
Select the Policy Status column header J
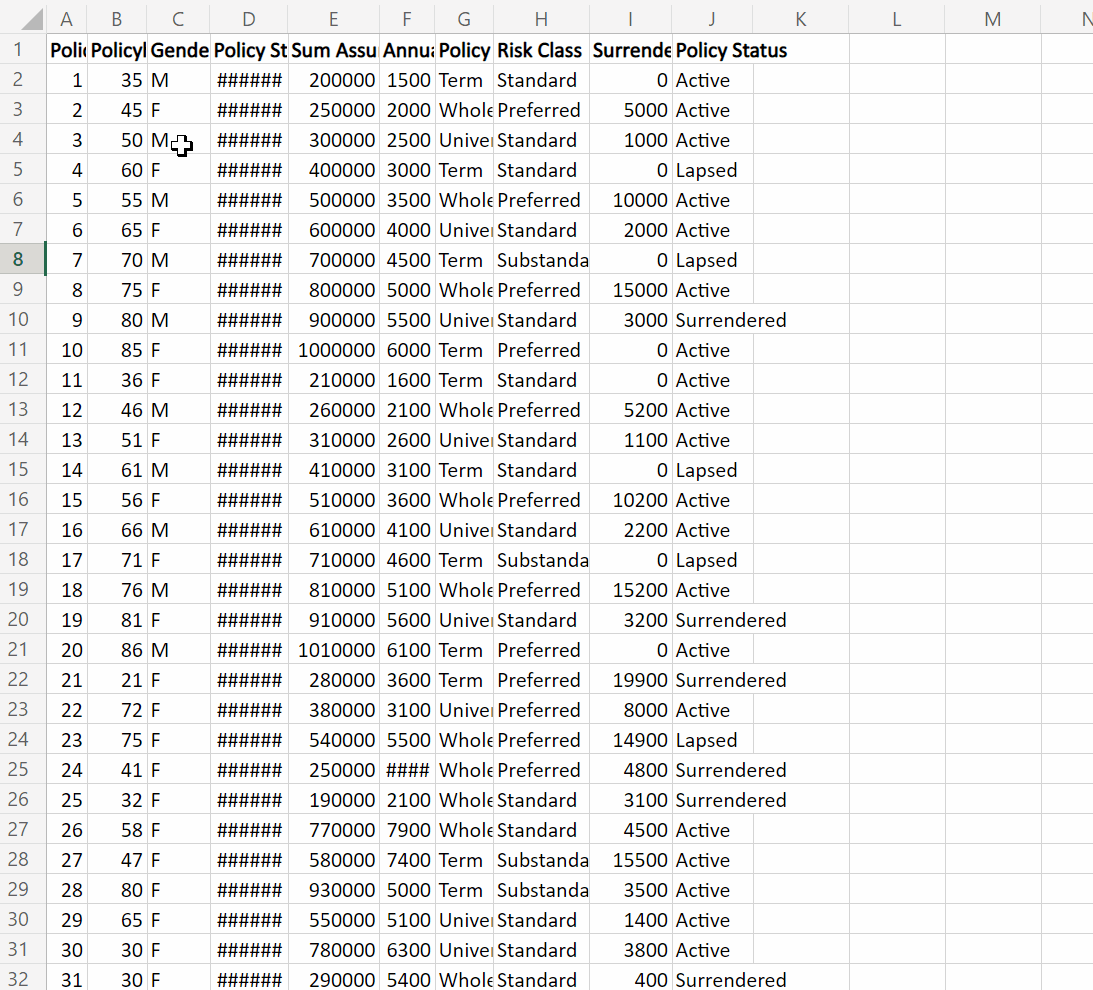[x=712, y=18]
